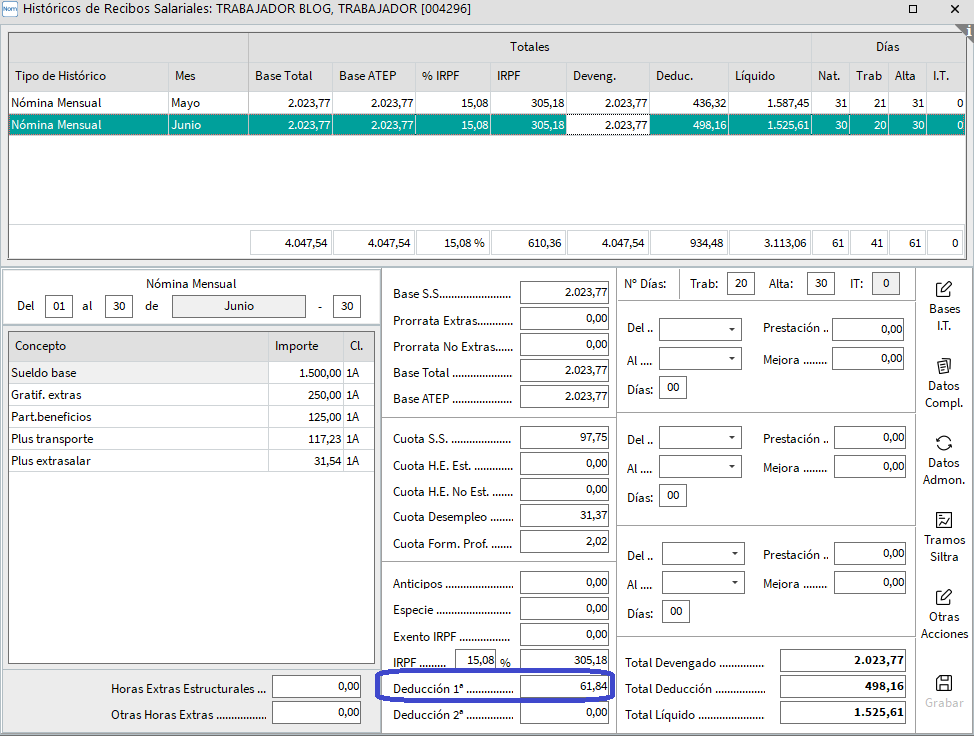Click the 'Mes' column header

208,76
